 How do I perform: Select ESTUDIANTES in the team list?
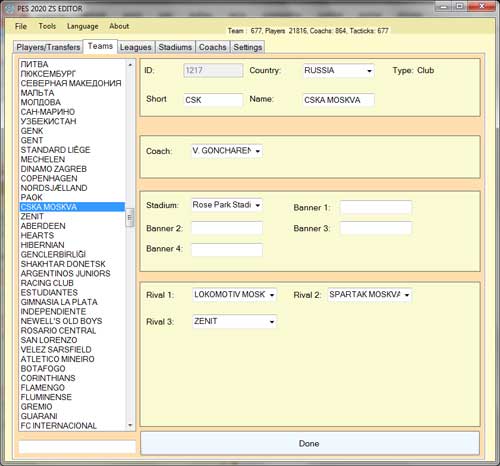tap(72, 292)
